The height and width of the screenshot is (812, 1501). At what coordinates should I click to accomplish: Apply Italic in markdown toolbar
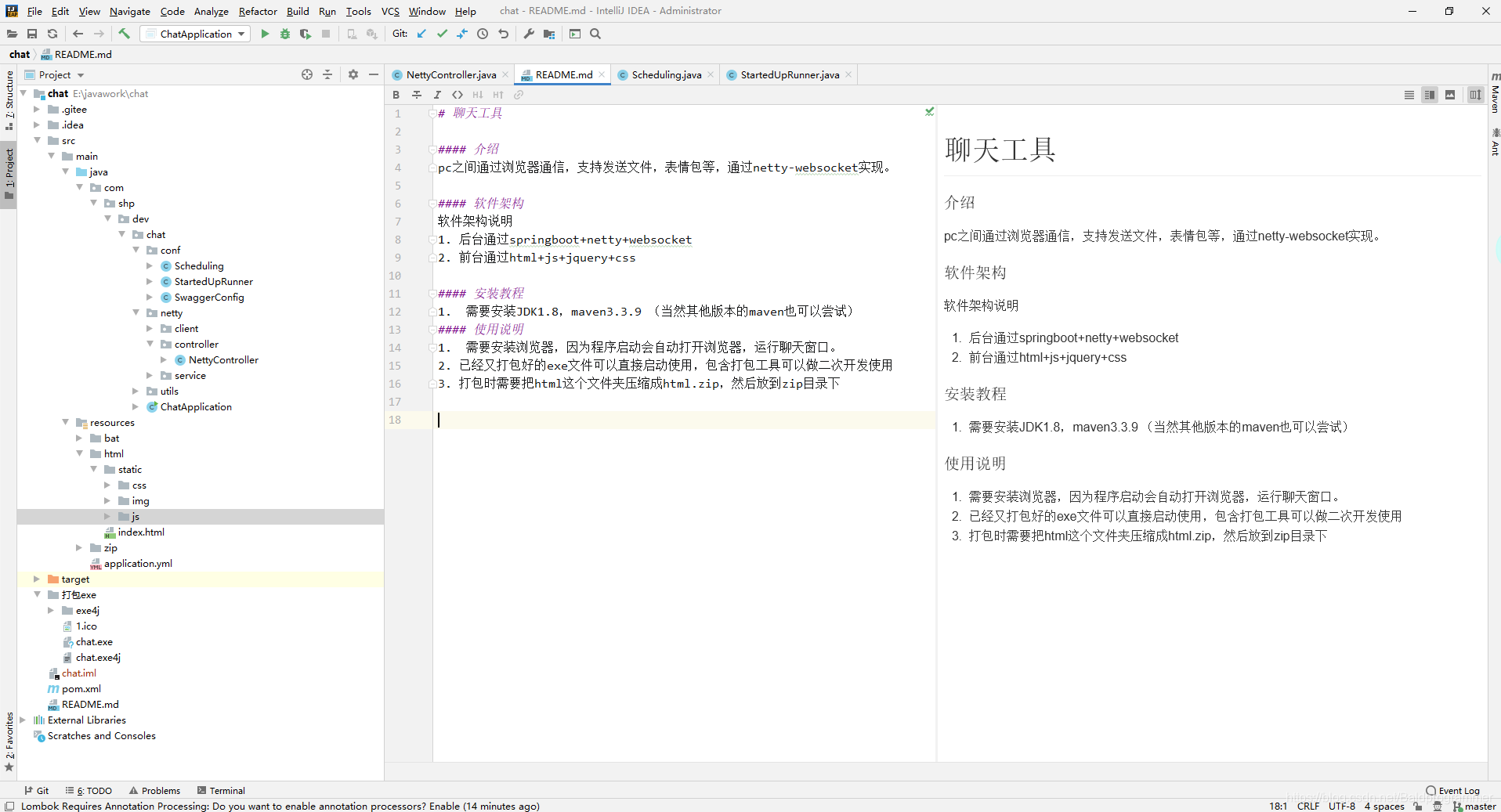point(437,95)
